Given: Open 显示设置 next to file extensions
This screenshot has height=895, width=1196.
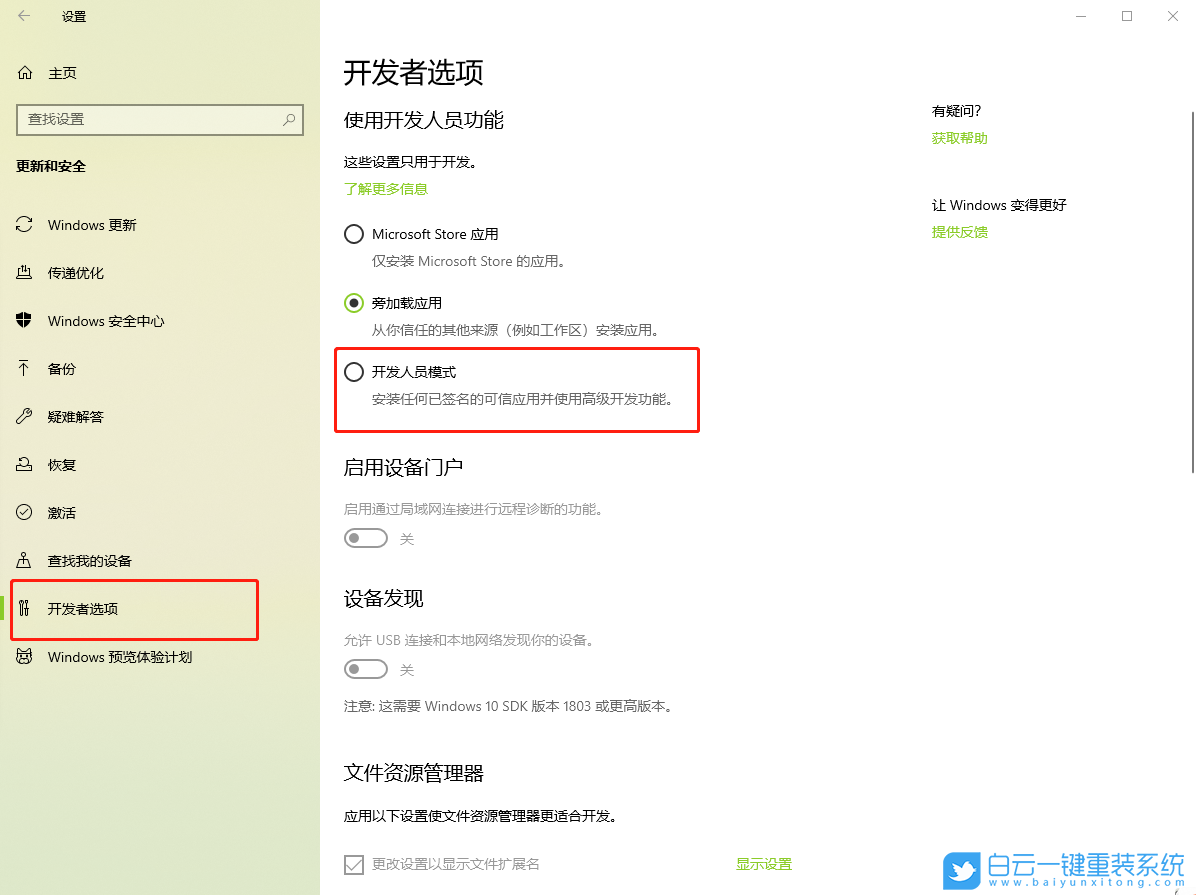Looking at the screenshot, I should pos(764,863).
